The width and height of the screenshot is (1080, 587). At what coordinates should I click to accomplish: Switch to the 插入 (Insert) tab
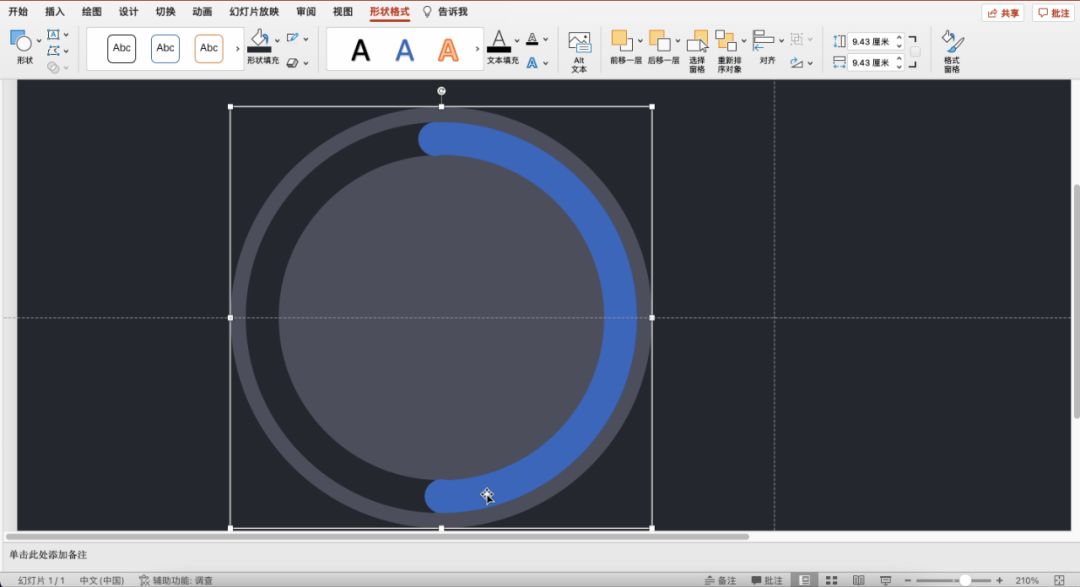55,12
